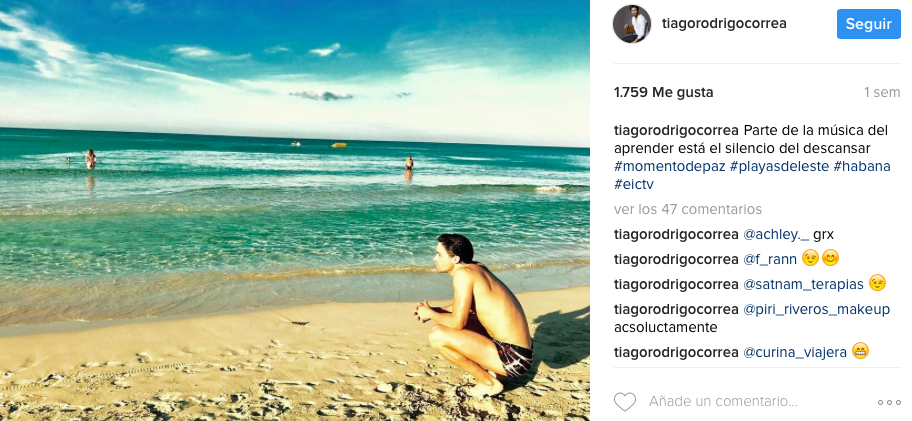Open the three-dot more options menu

click(889, 402)
